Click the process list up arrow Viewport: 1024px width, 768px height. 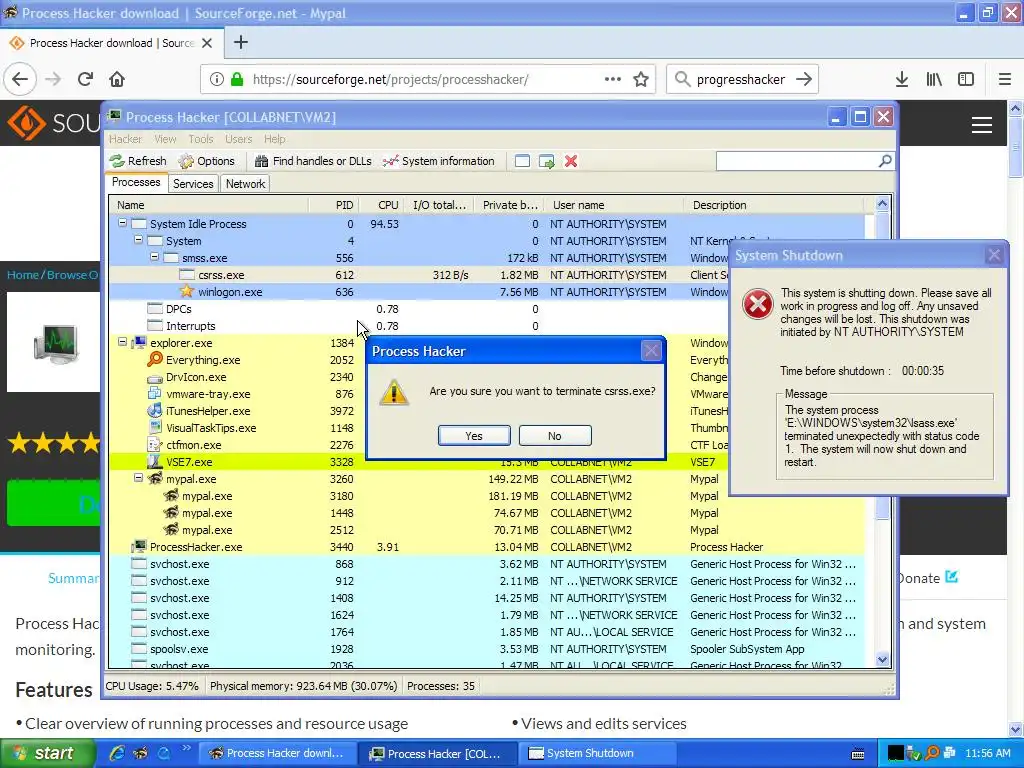[x=882, y=204]
